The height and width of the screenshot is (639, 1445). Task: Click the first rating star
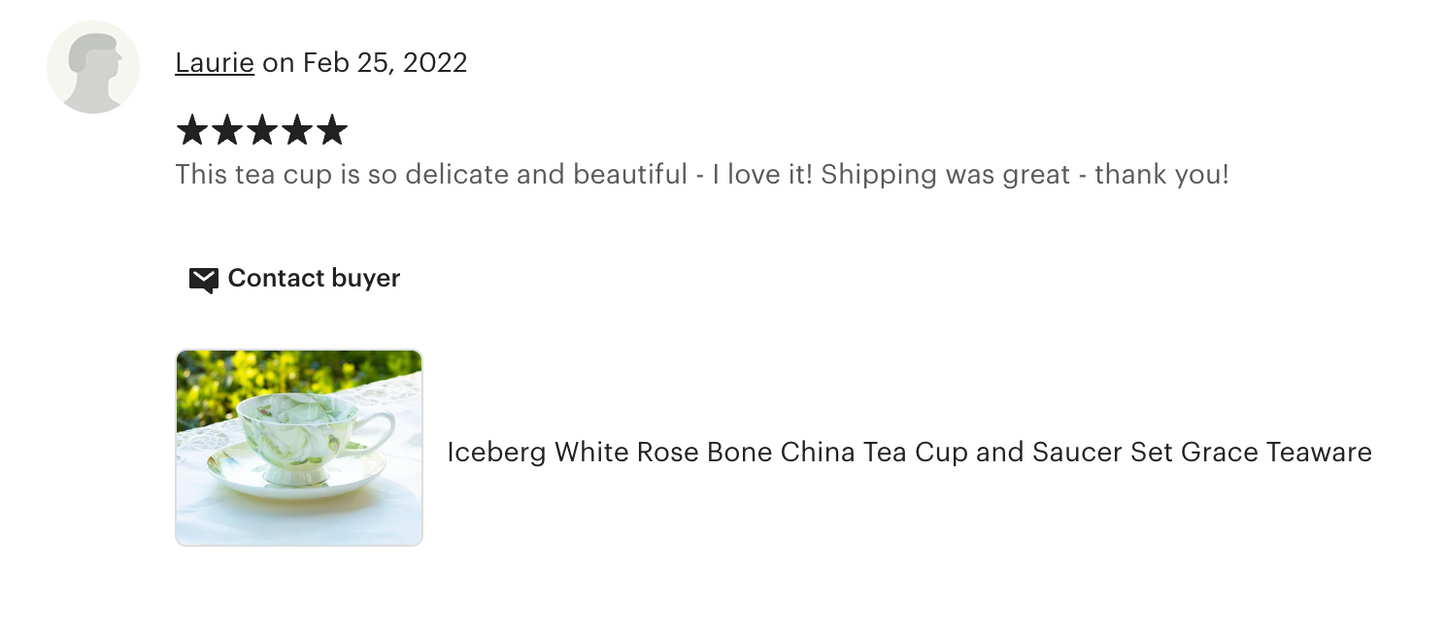[x=190, y=130]
